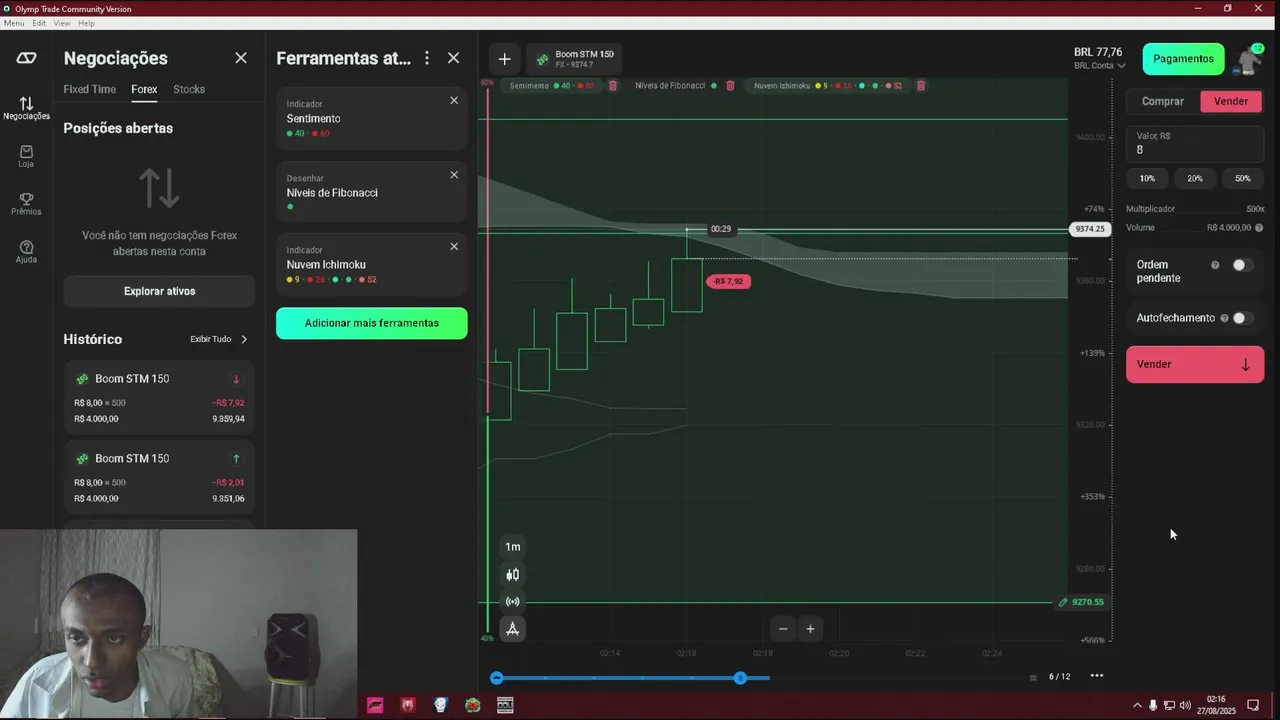Switch to the Stocks tab
This screenshot has height=720, width=1280.
click(189, 89)
